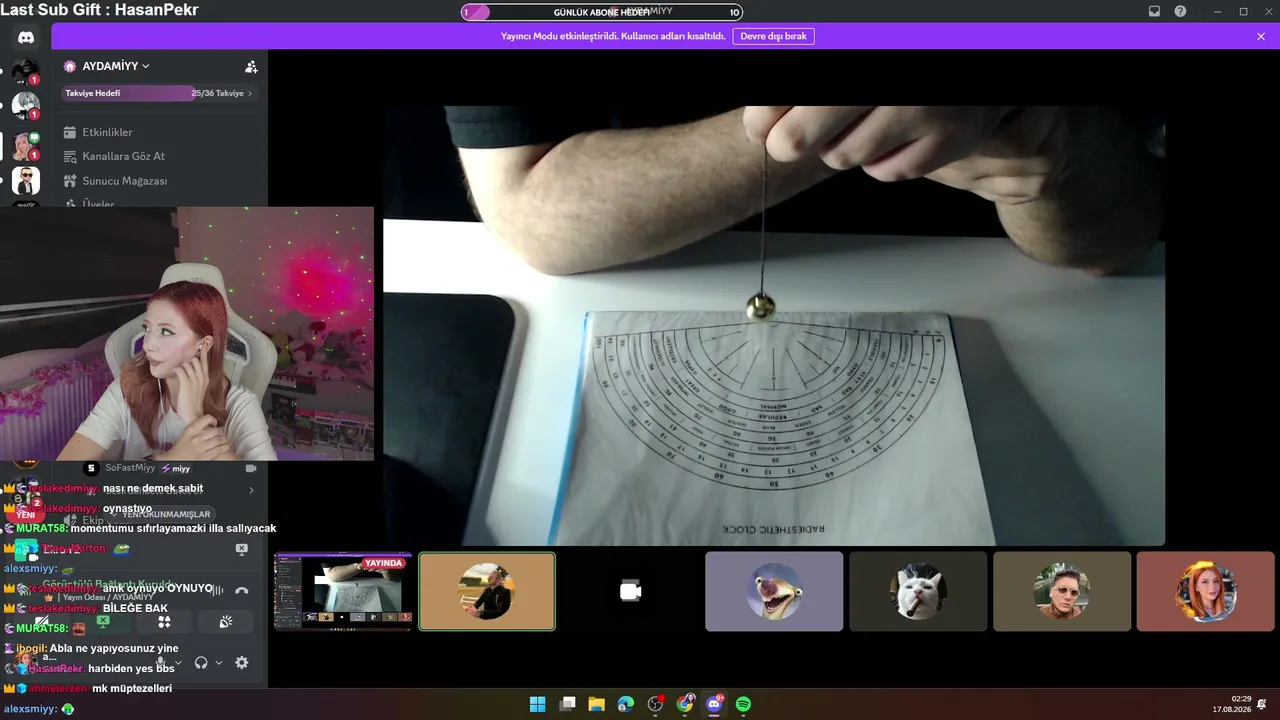Open Chrome from taskbar

coord(685,704)
